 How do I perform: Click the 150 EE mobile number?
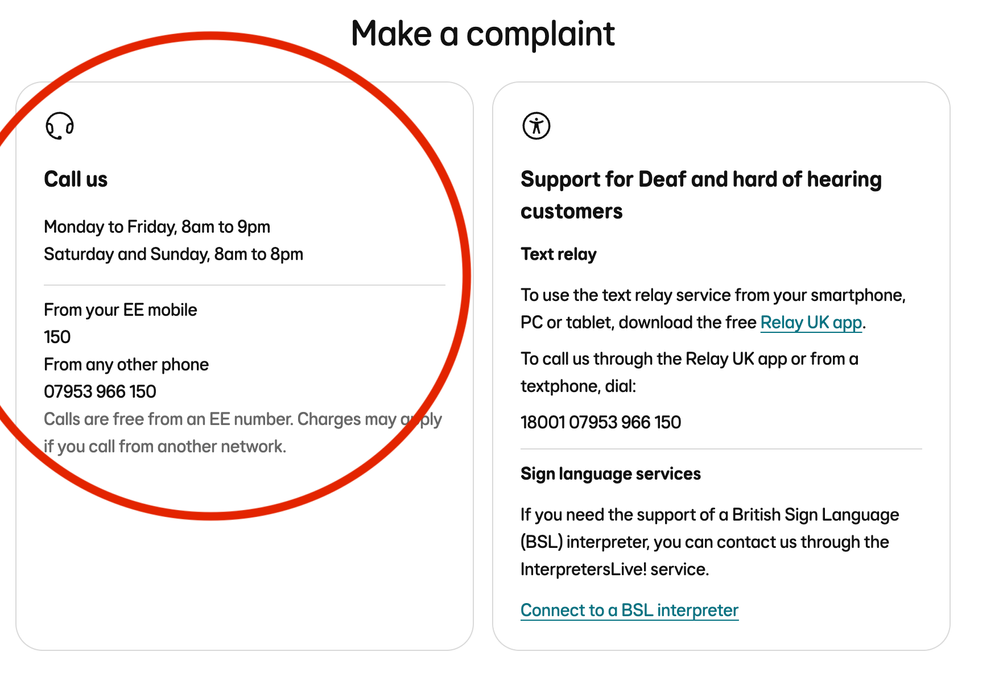click(57, 337)
